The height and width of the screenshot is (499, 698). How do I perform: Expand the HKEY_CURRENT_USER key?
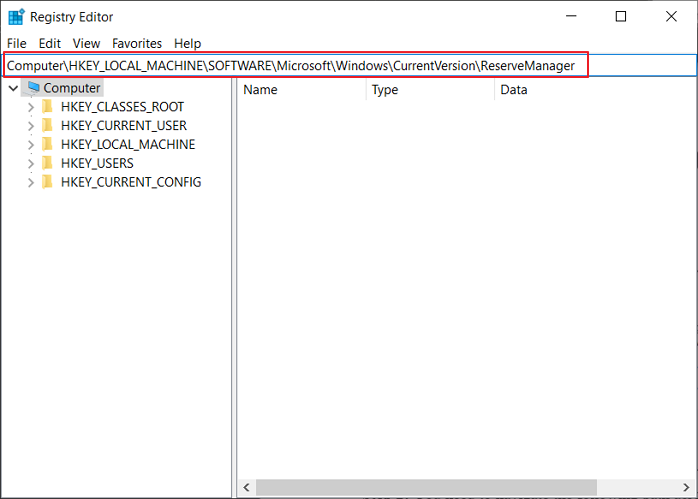coord(31,126)
